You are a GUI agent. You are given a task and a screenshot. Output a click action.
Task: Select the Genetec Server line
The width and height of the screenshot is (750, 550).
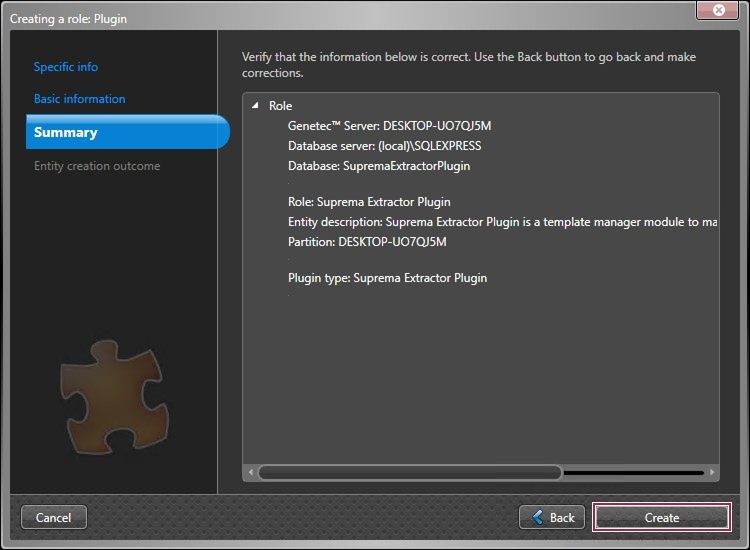[x=389, y=126]
